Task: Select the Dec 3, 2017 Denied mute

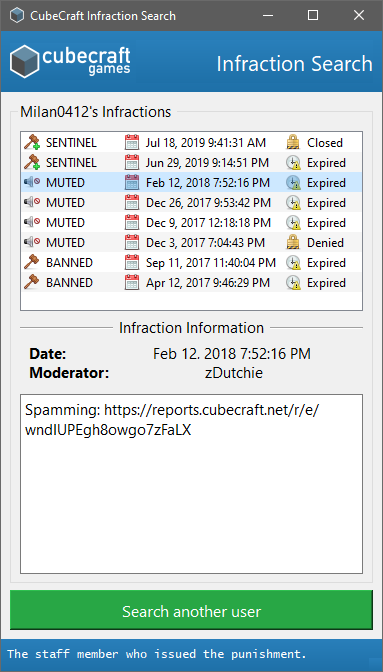Action: pos(191,243)
